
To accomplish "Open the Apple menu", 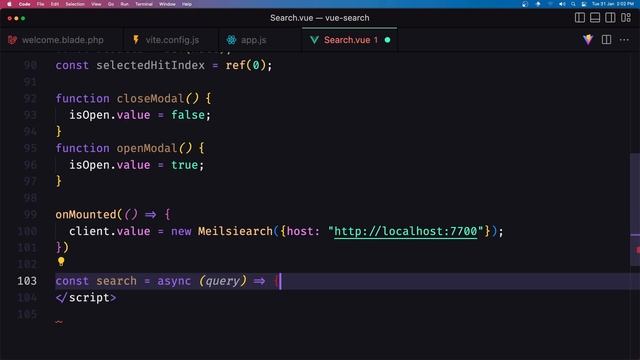I will (x=9, y=4).
